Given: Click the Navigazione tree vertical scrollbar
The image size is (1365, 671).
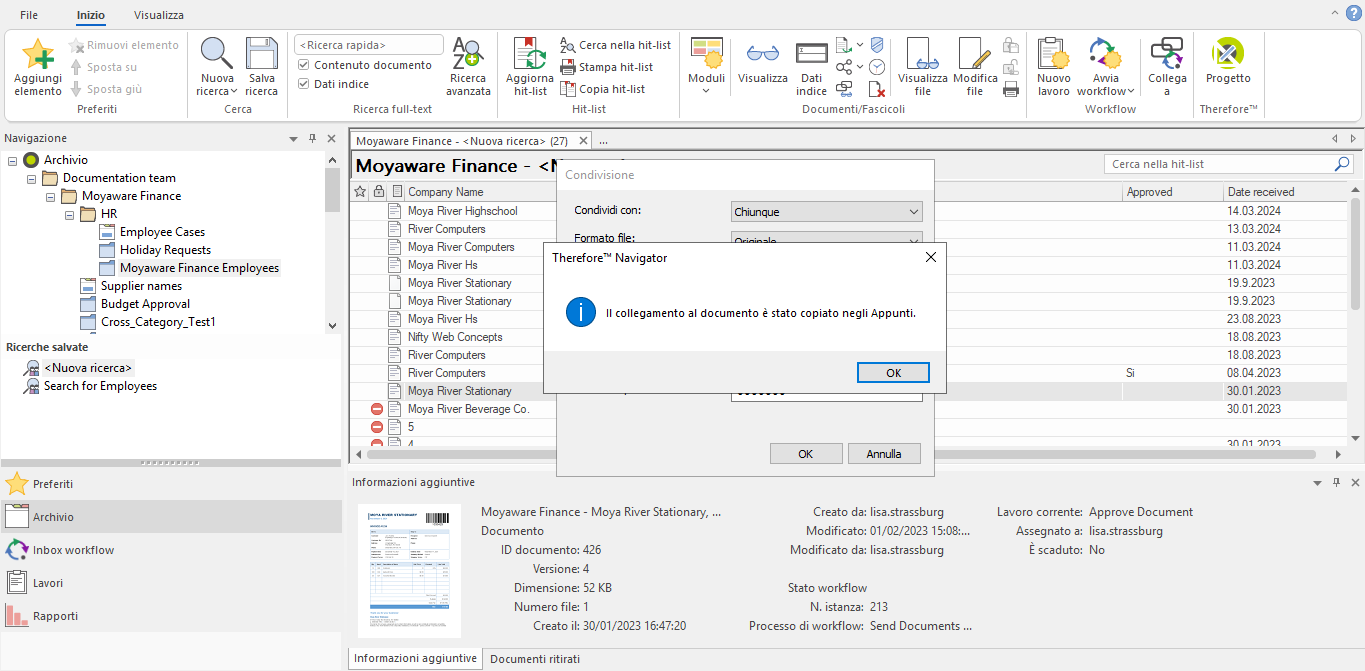Looking at the screenshot, I should click(x=332, y=240).
